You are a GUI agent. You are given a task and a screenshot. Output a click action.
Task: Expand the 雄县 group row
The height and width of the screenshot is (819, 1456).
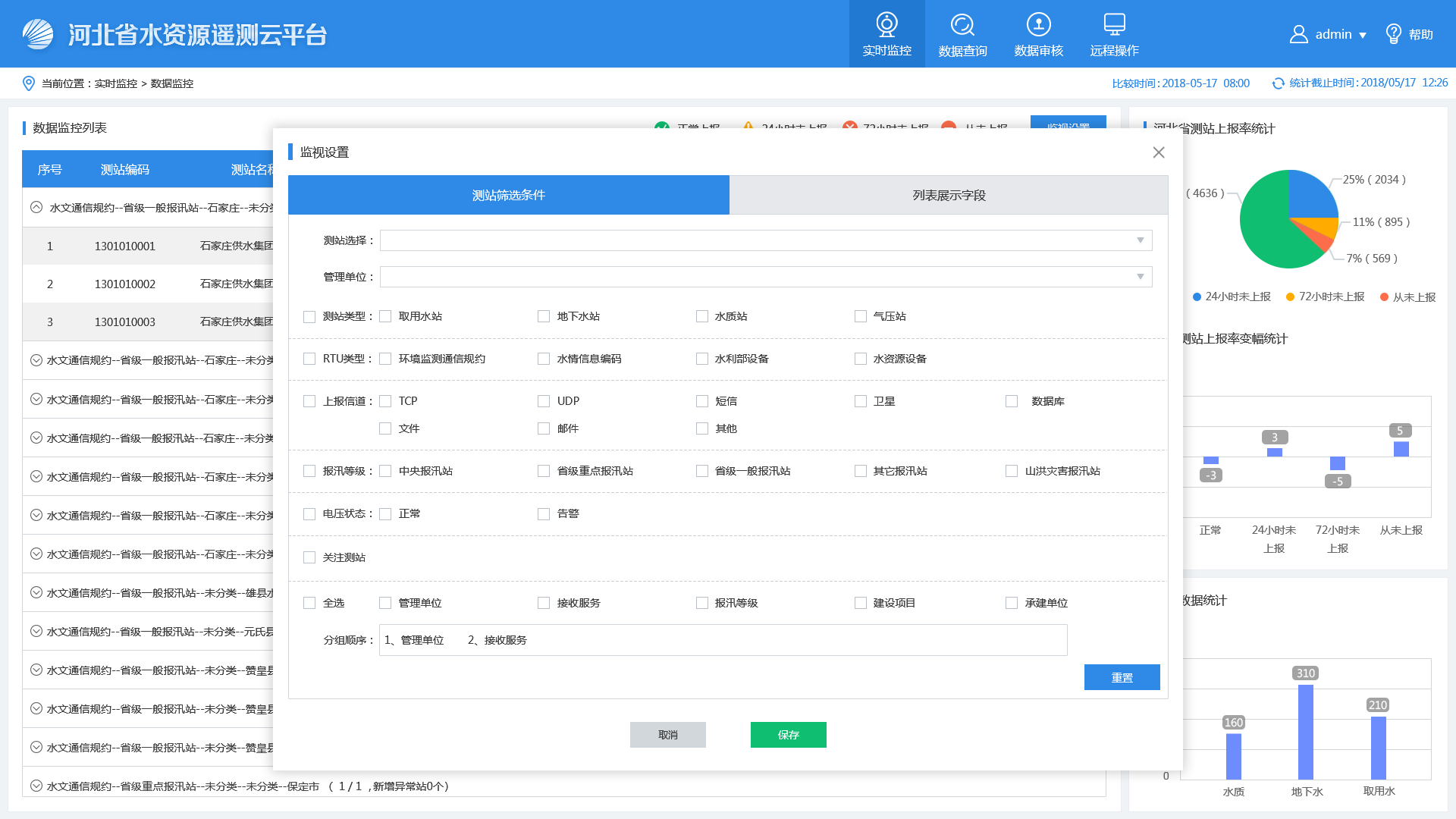[x=36, y=592]
